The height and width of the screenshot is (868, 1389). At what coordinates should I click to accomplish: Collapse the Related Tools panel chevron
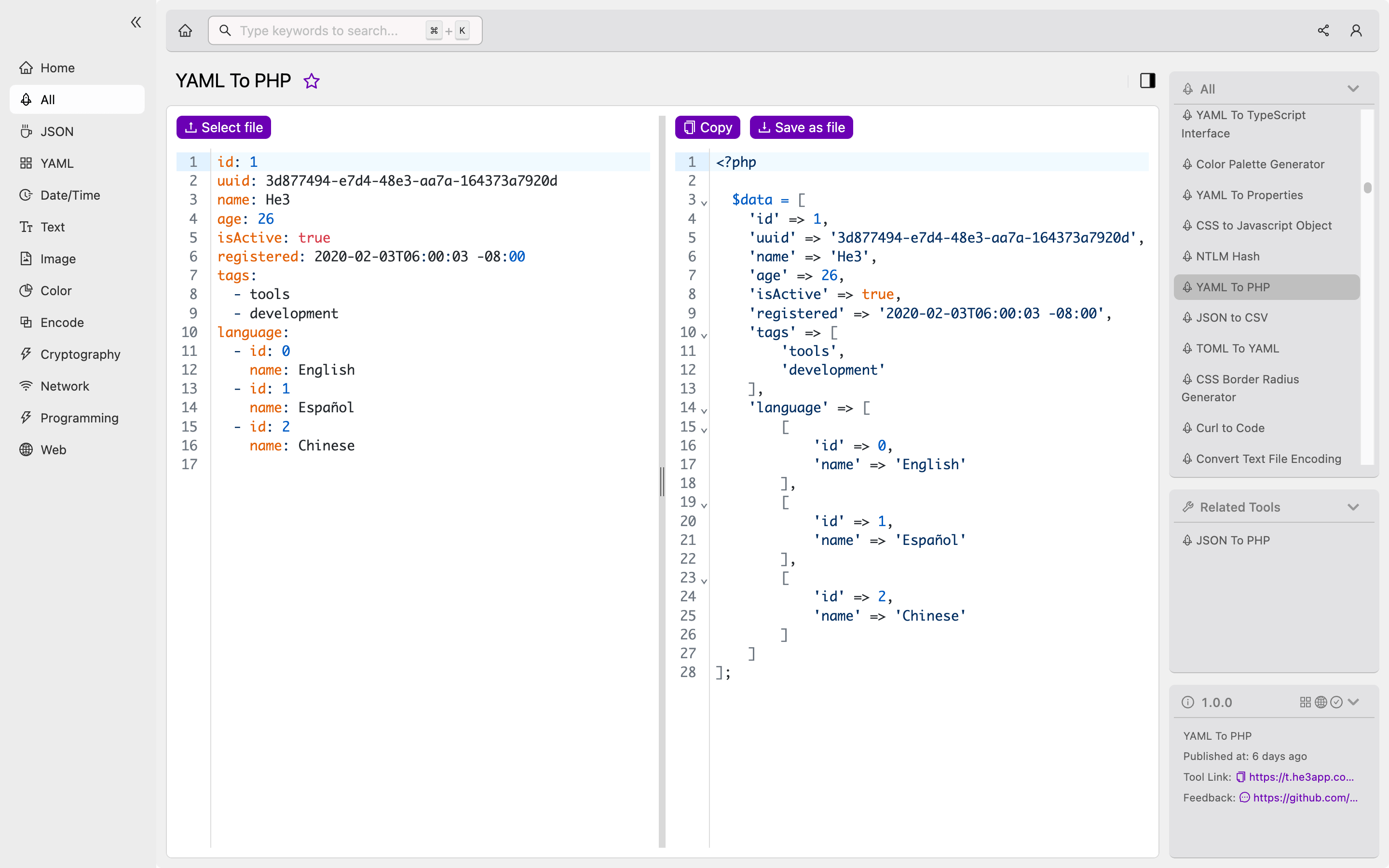[x=1353, y=507]
